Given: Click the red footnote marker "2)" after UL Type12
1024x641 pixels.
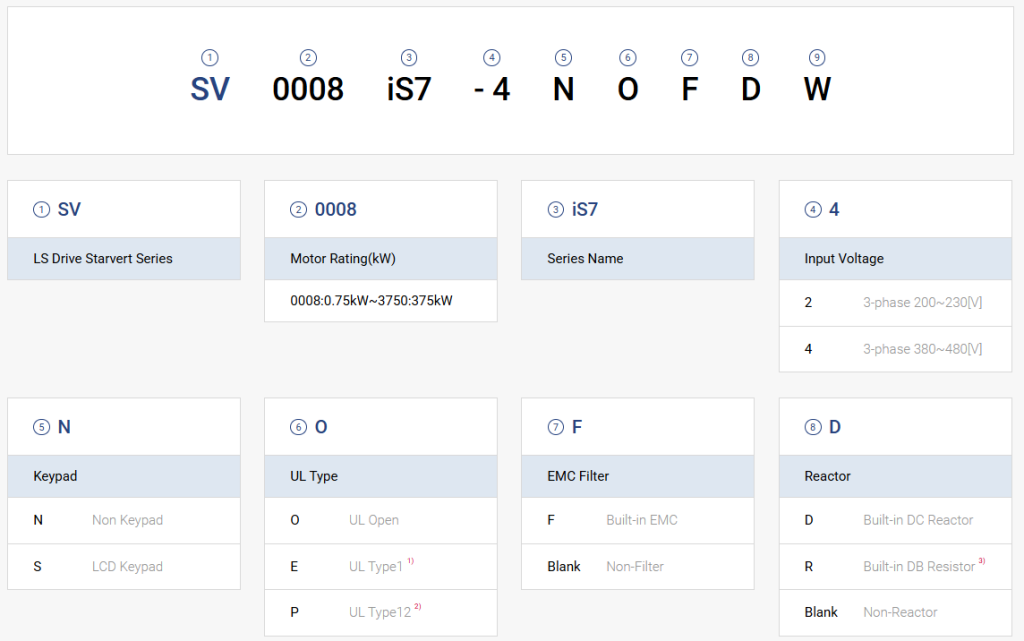Looking at the screenshot, I should [418, 606].
